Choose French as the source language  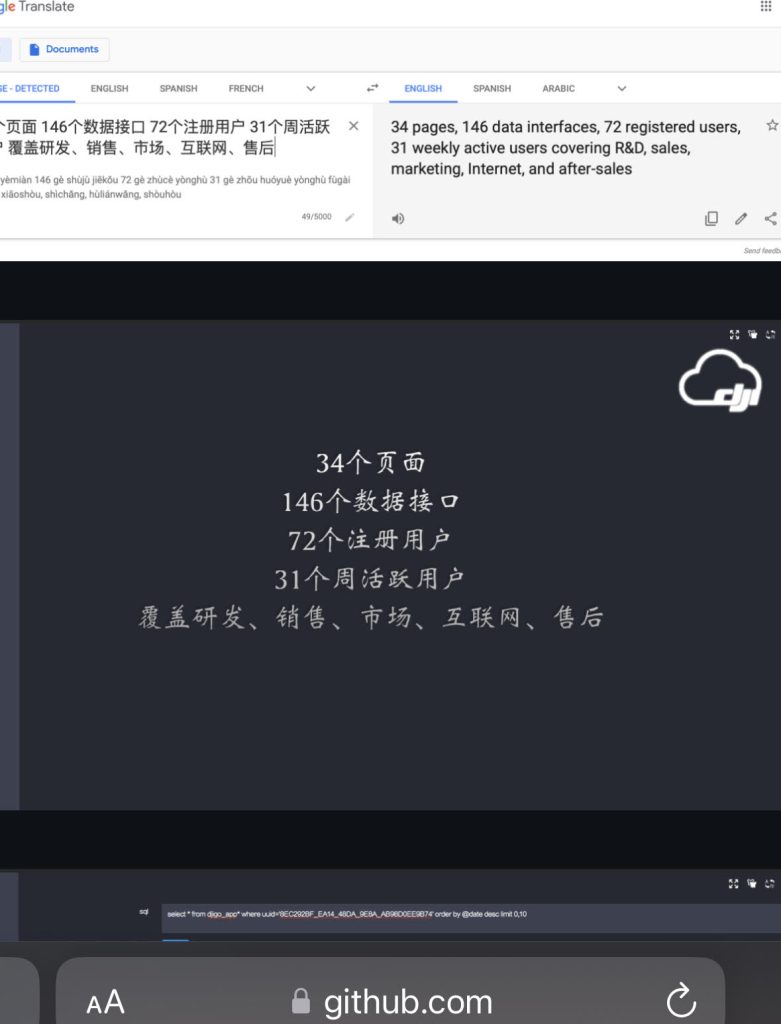(x=246, y=88)
